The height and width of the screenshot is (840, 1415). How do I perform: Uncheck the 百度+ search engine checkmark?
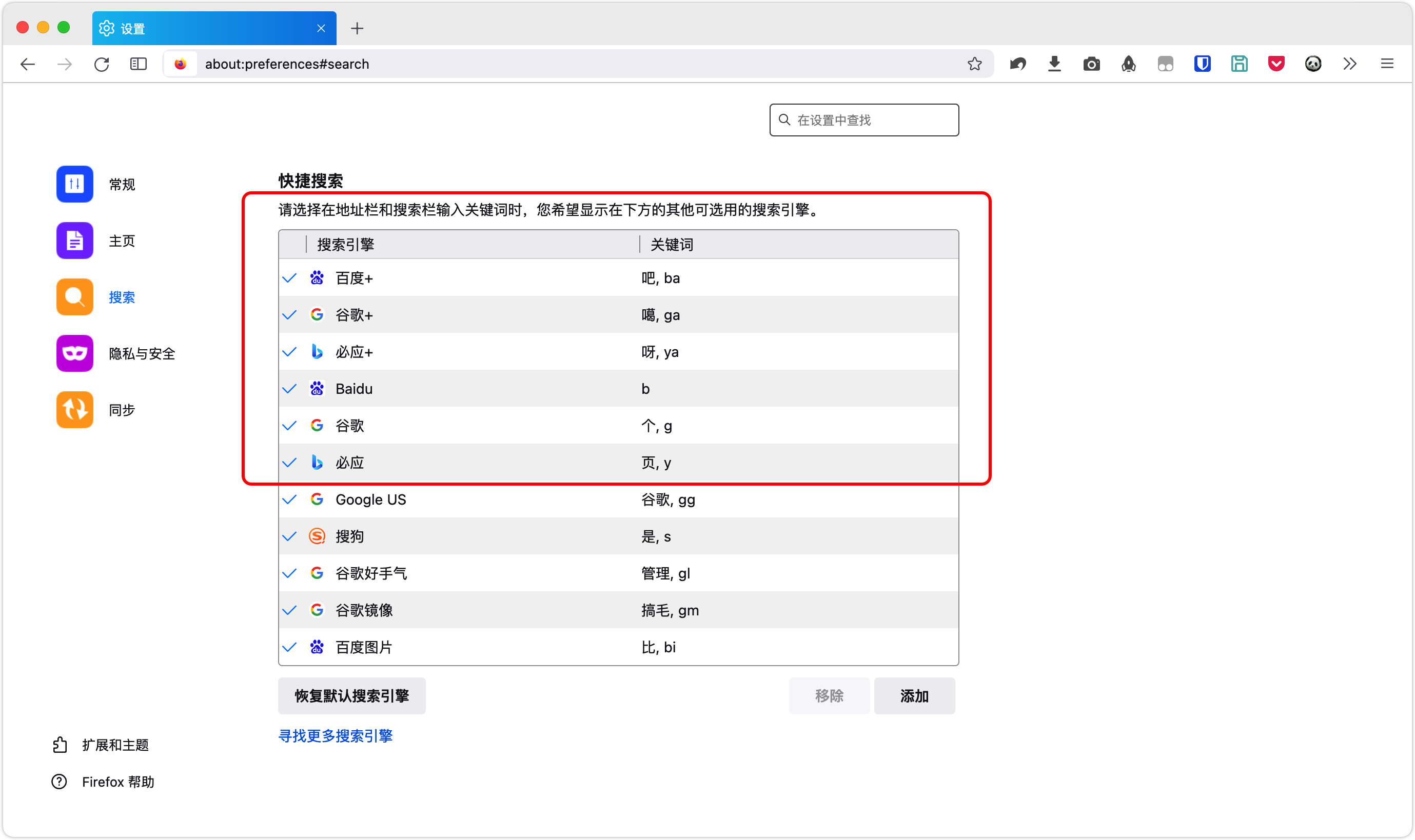tap(289, 278)
